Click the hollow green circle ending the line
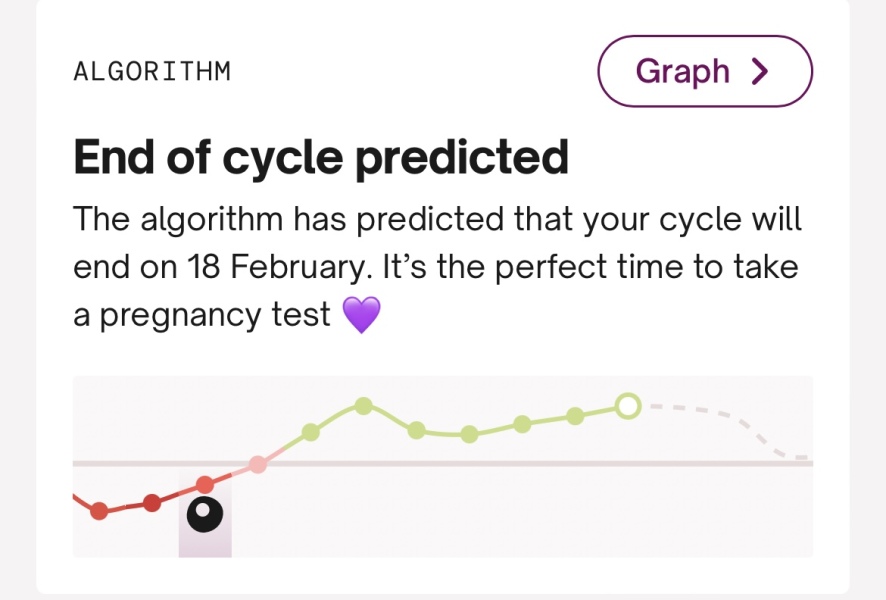 tap(628, 406)
